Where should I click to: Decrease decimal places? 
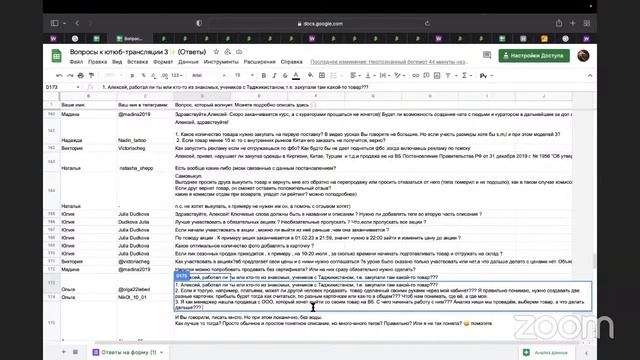pos(153,76)
